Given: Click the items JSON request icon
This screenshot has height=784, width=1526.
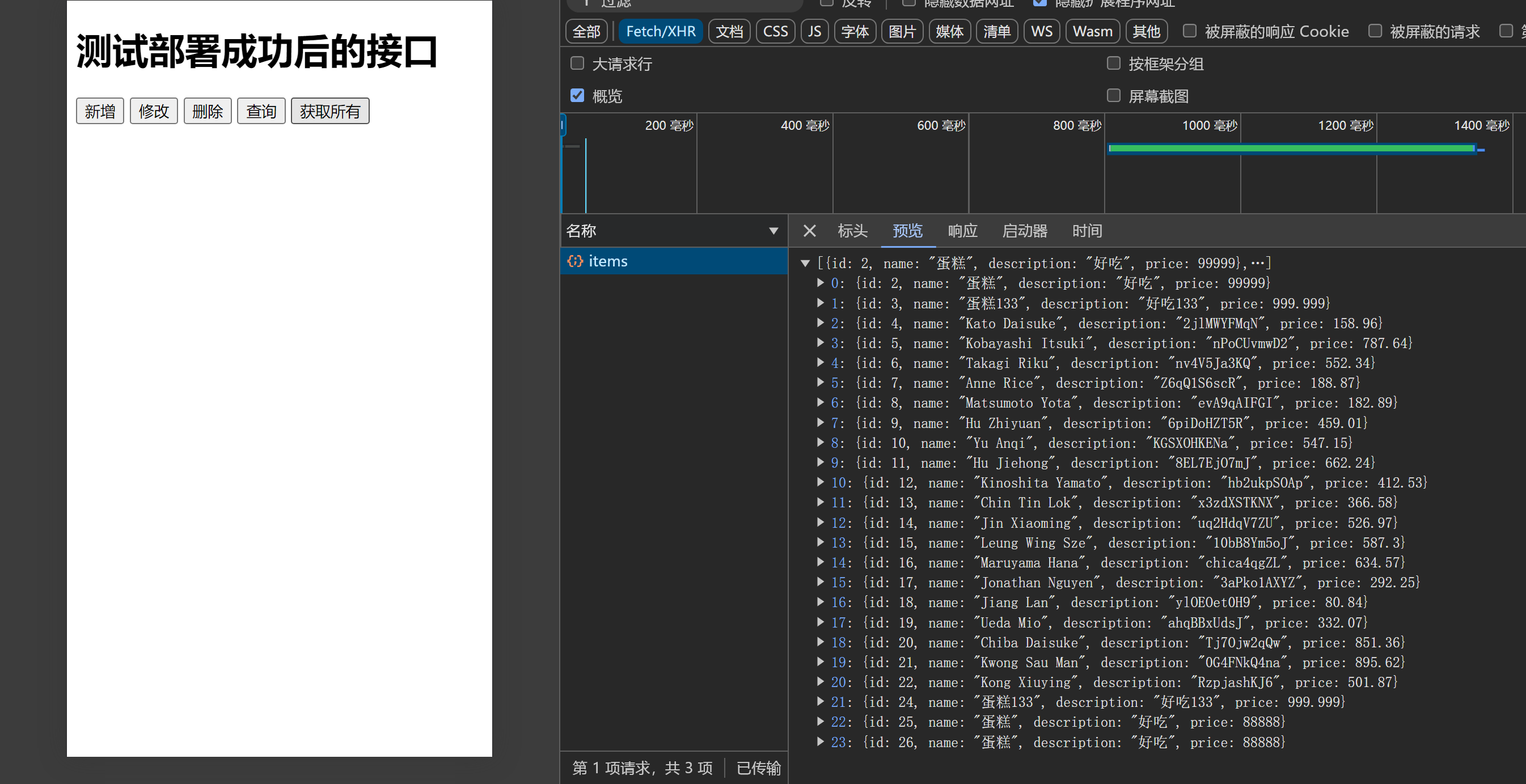Looking at the screenshot, I should coord(574,261).
